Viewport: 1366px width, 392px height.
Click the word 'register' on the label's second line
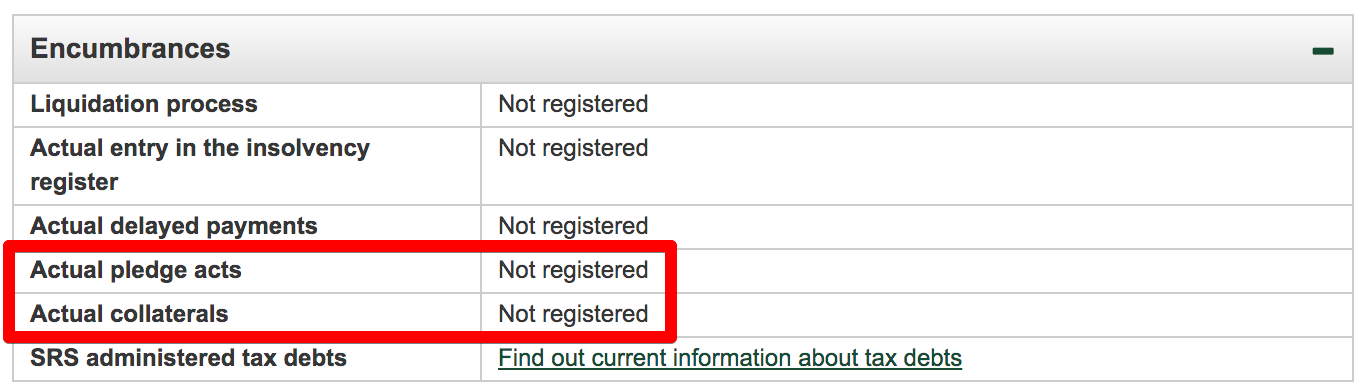pyautogui.click(x=75, y=183)
